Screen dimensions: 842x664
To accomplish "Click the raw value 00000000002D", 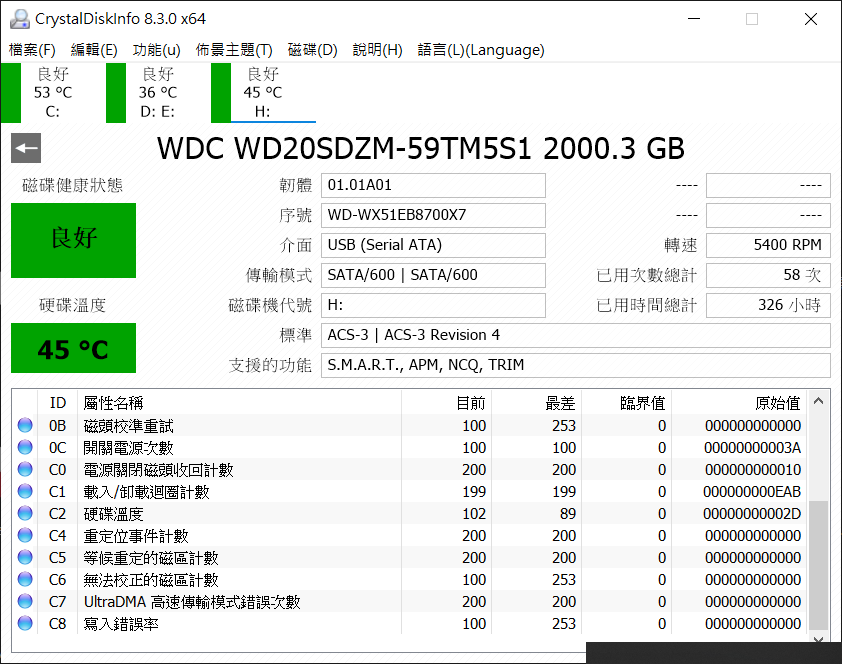I will (752, 514).
